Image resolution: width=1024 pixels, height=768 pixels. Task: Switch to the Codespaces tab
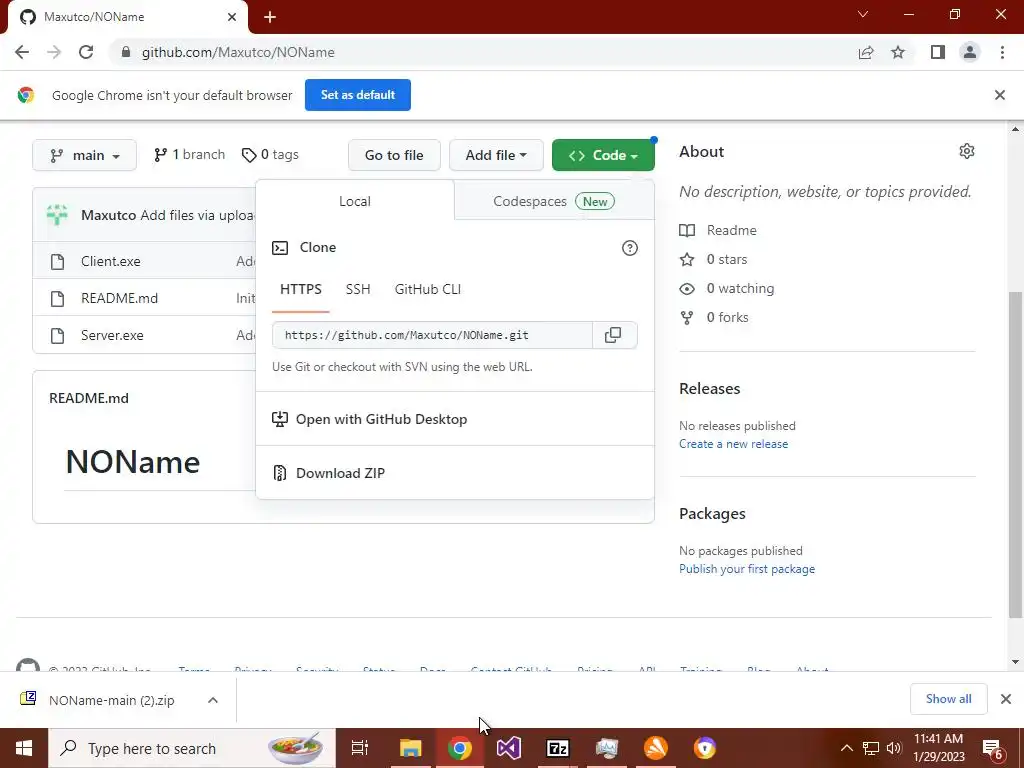(554, 201)
